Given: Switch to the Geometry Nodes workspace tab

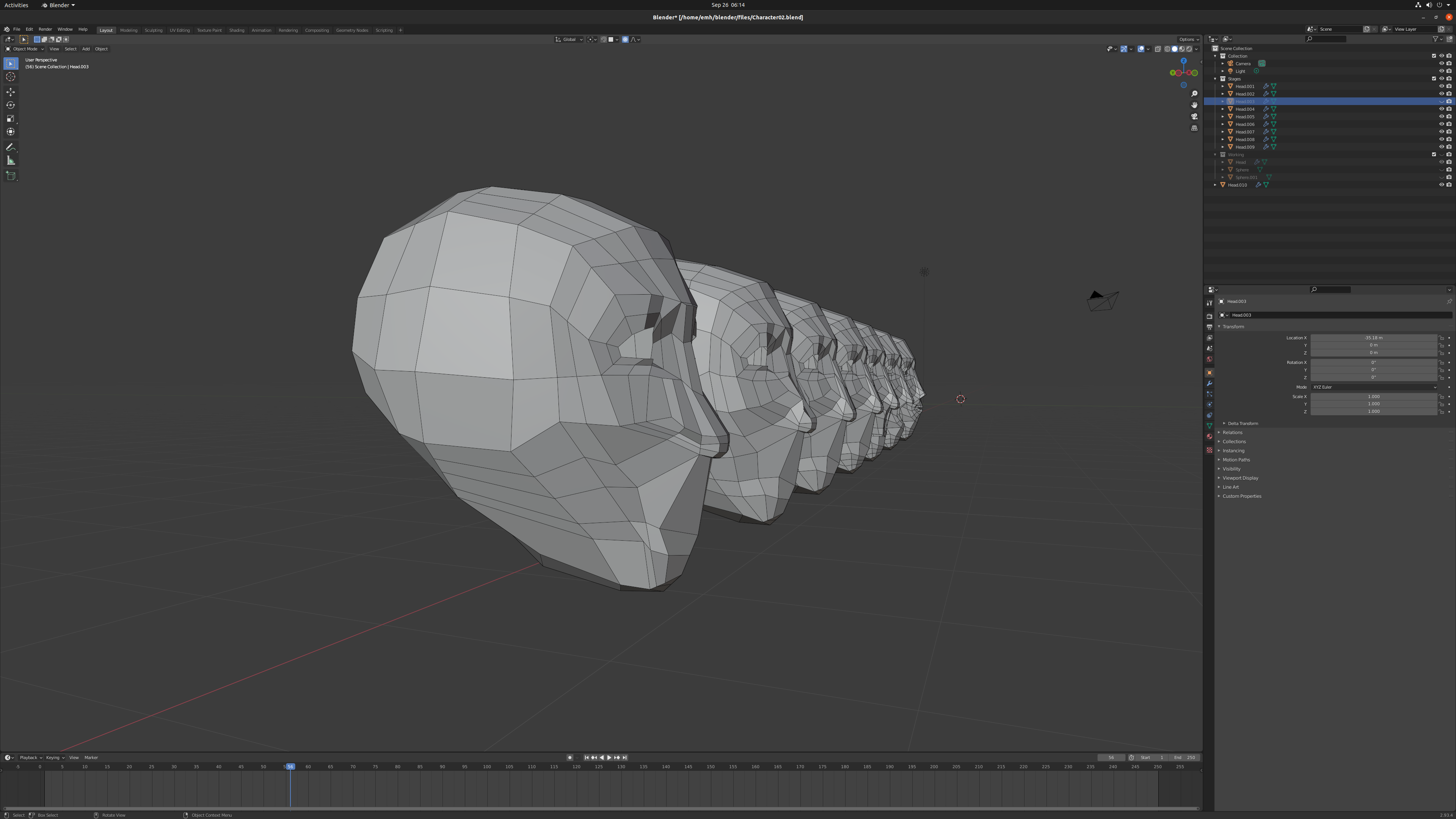Looking at the screenshot, I should [x=352, y=30].
